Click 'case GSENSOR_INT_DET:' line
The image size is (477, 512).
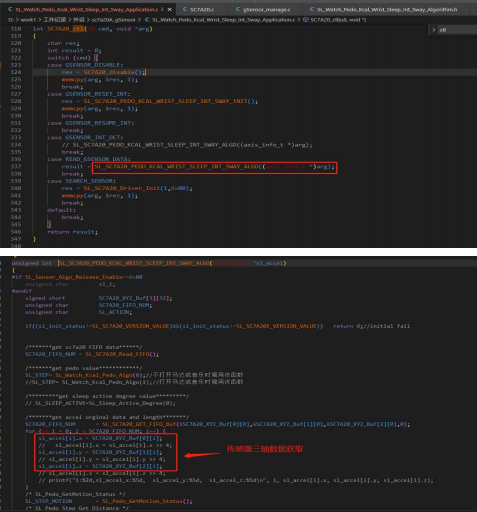(85, 138)
